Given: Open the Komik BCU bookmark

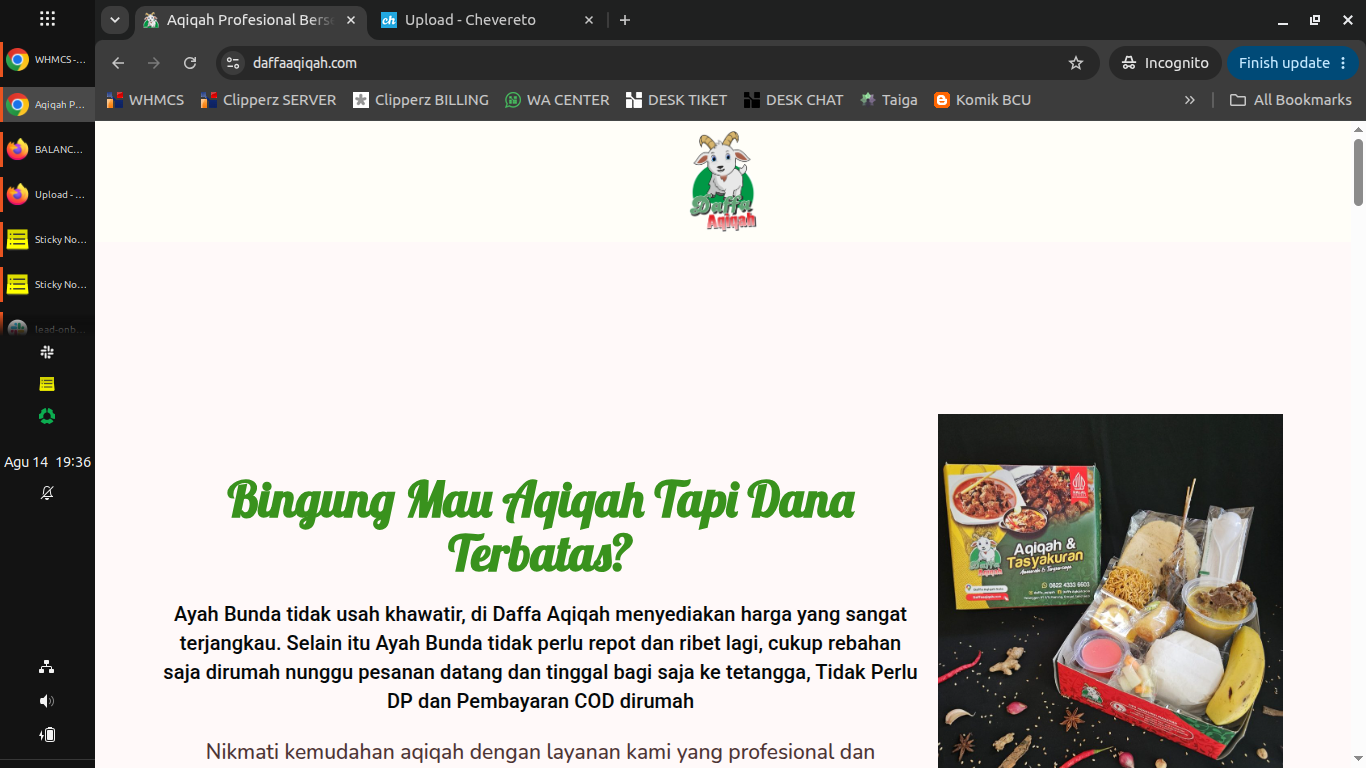Looking at the screenshot, I should 982,100.
